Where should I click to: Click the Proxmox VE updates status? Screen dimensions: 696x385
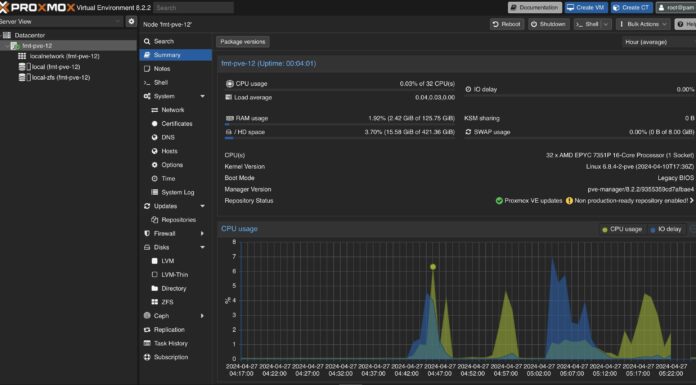[529, 201]
